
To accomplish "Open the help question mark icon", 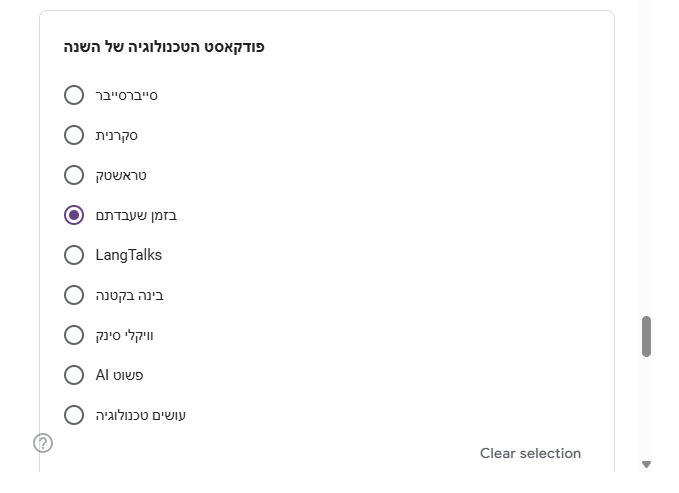I will click(x=43, y=443).
